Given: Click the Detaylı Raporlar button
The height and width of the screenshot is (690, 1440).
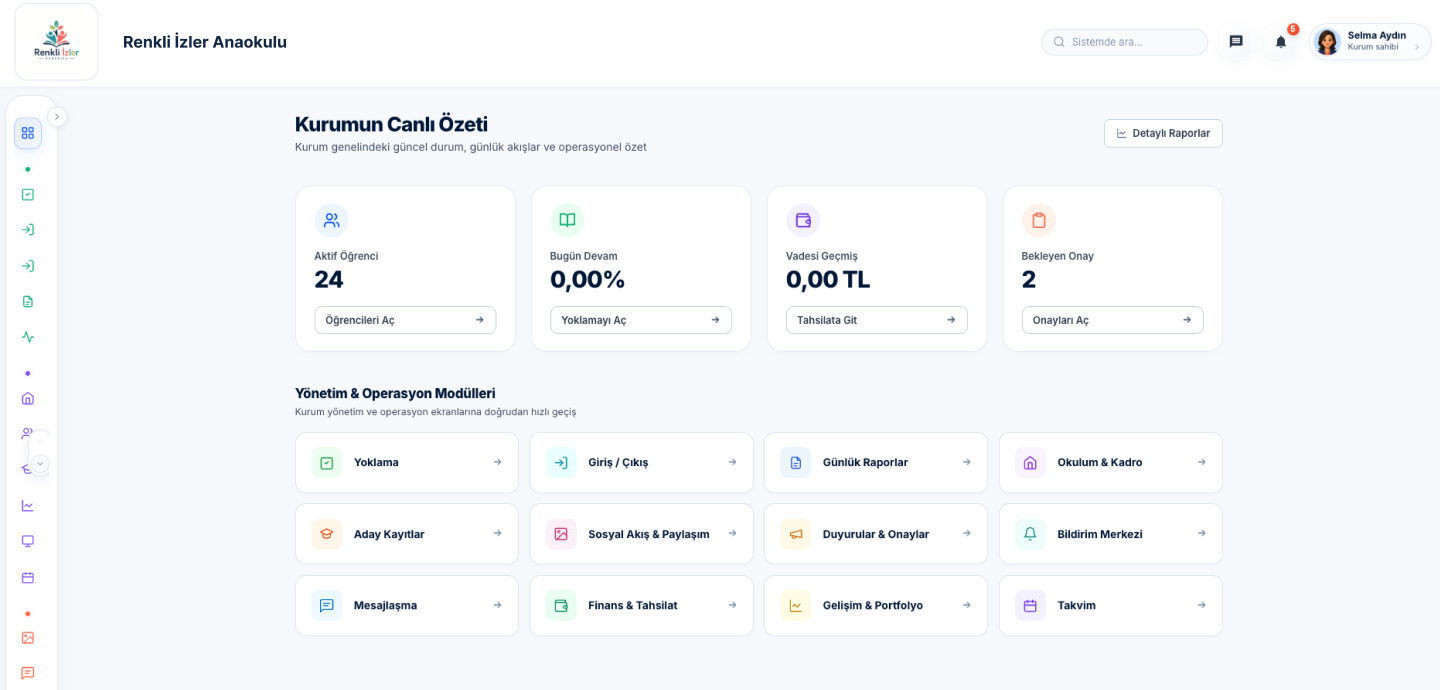Looking at the screenshot, I should pyautogui.click(x=1163, y=133).
